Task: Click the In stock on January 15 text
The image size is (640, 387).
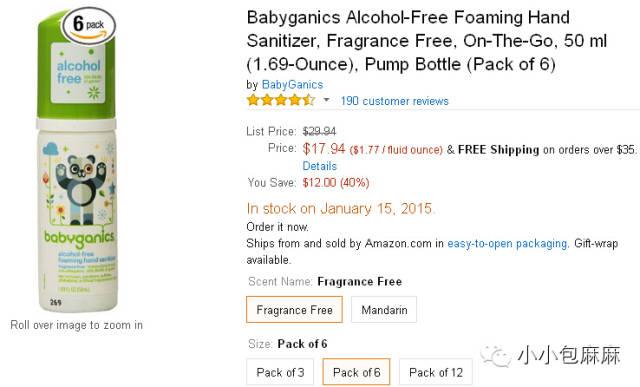Action: pyautogui.click(x=340, y=209)
